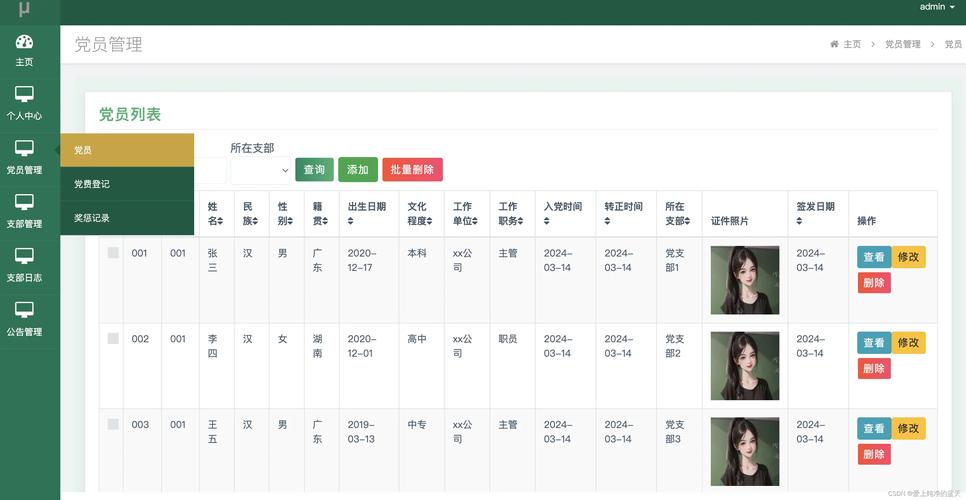The image size is (966, 500).
Task: Sort by 文化程度 column arrows
Action: (429, 221)
